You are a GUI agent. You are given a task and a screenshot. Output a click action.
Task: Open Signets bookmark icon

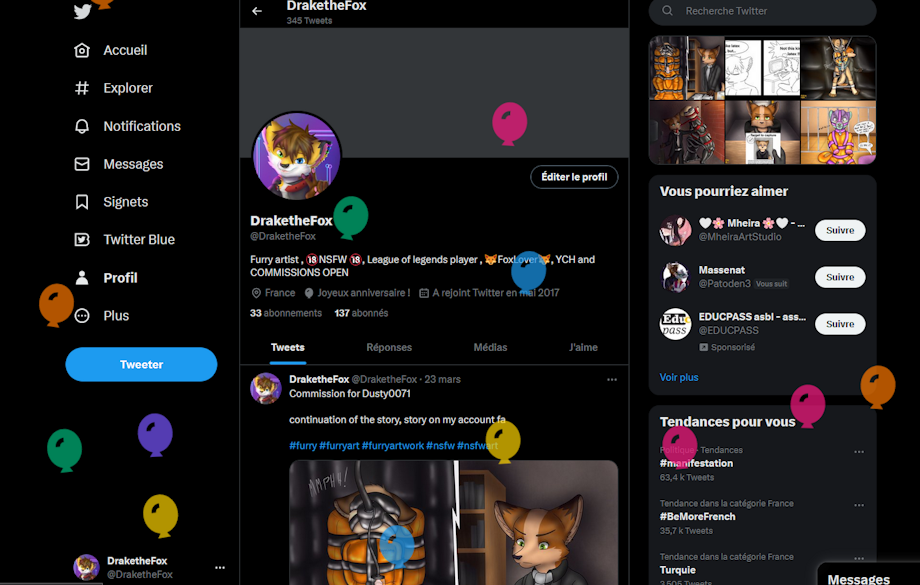point(82,202)
